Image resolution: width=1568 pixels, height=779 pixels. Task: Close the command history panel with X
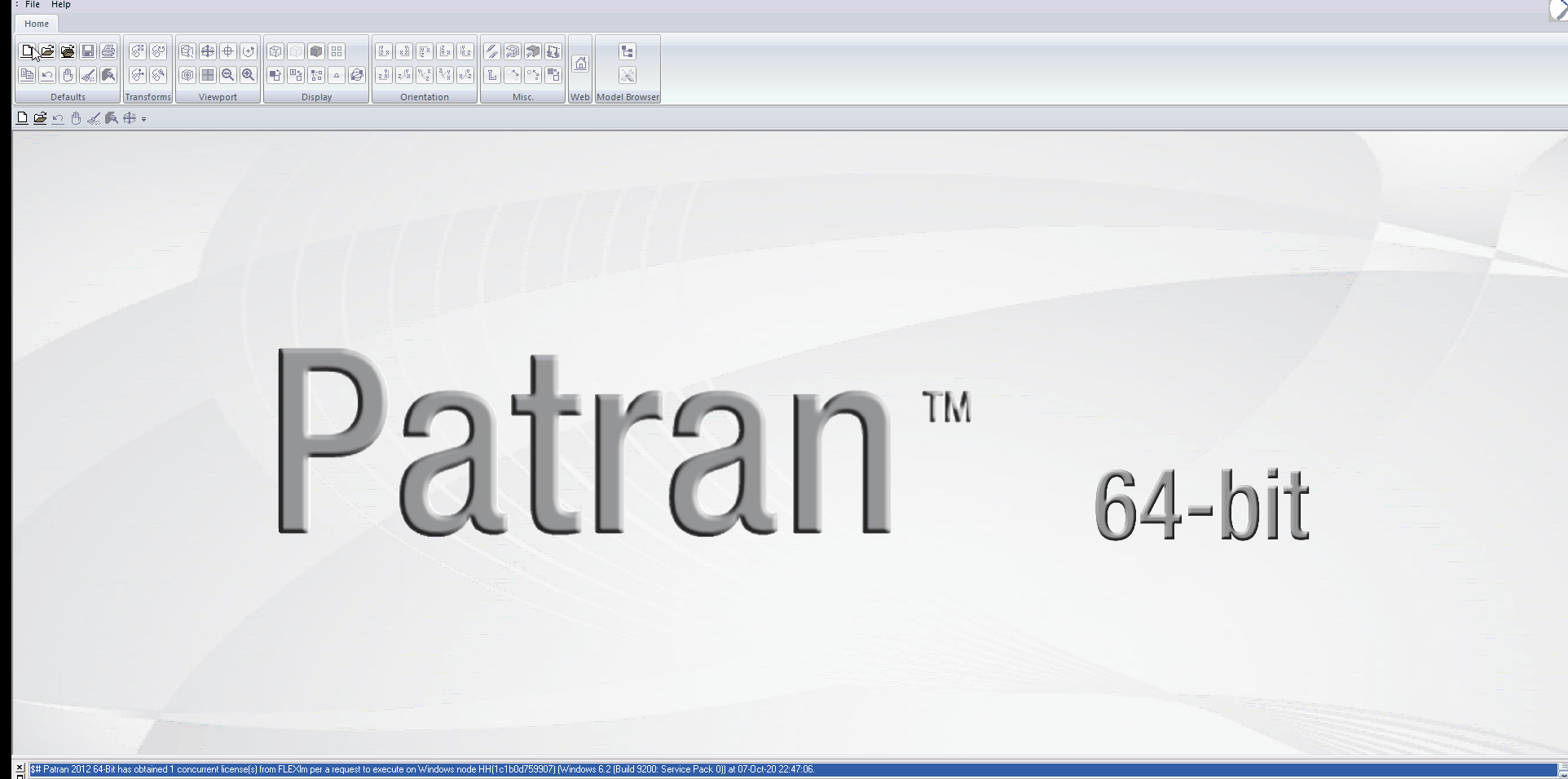click(x=20, y=767)
